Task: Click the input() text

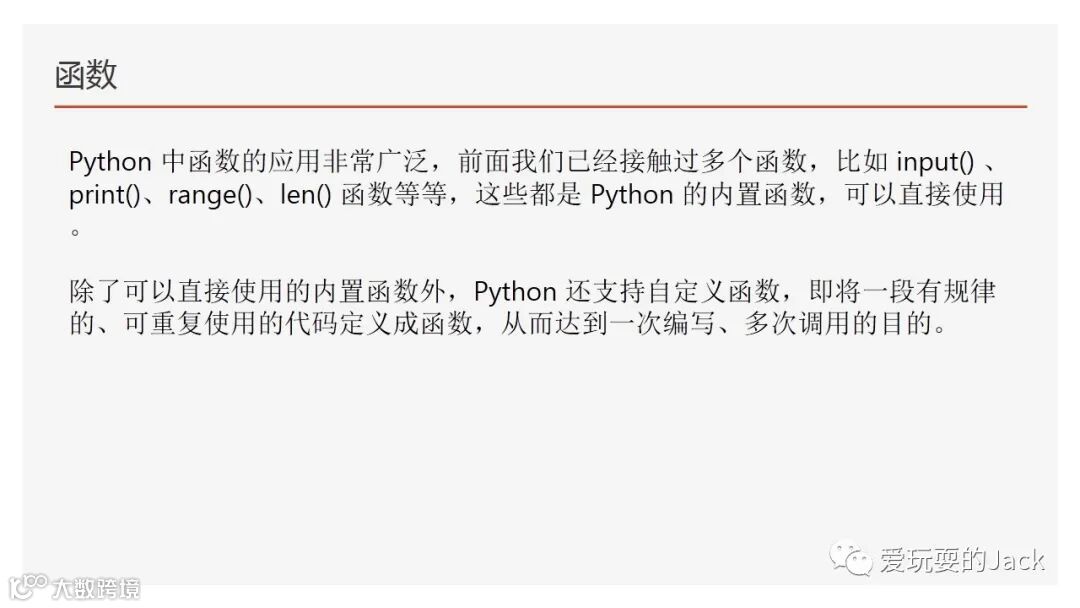Action: [935, 162]
